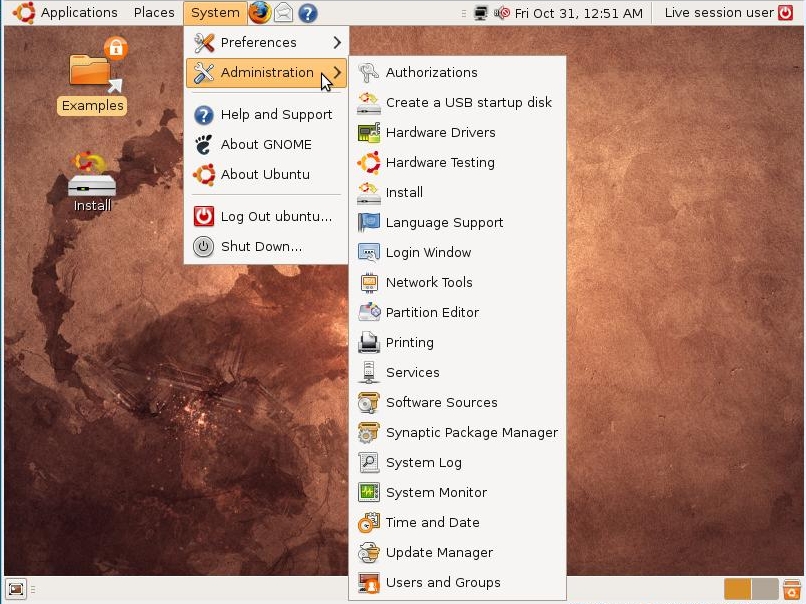The width and height of the screenshot is (806, 604).
Task: Close the System menu in the panel
Action: [x=215, y=13]
